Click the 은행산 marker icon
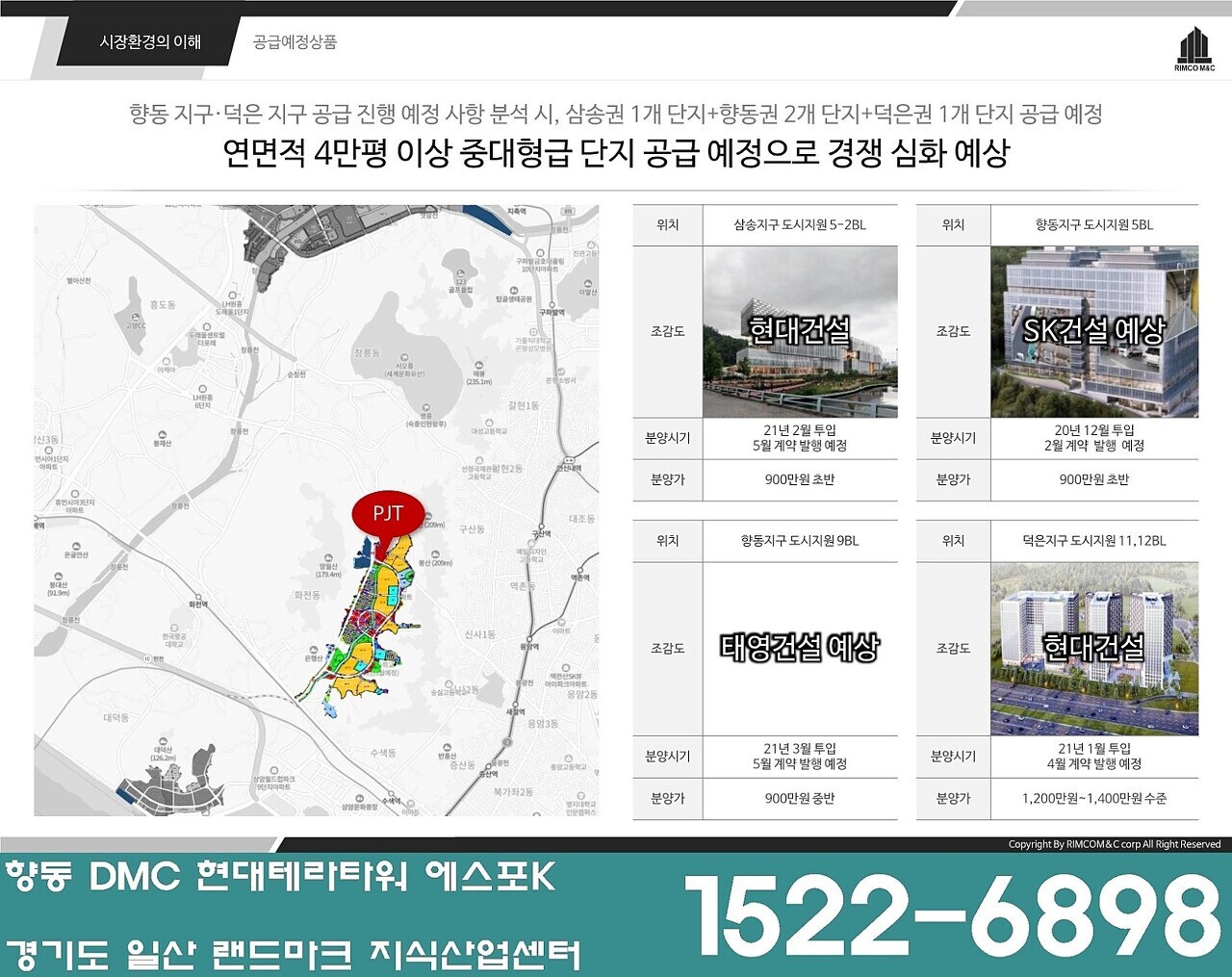The height and width of the screenshot is (977, 1232). click(x=313, y=649)
